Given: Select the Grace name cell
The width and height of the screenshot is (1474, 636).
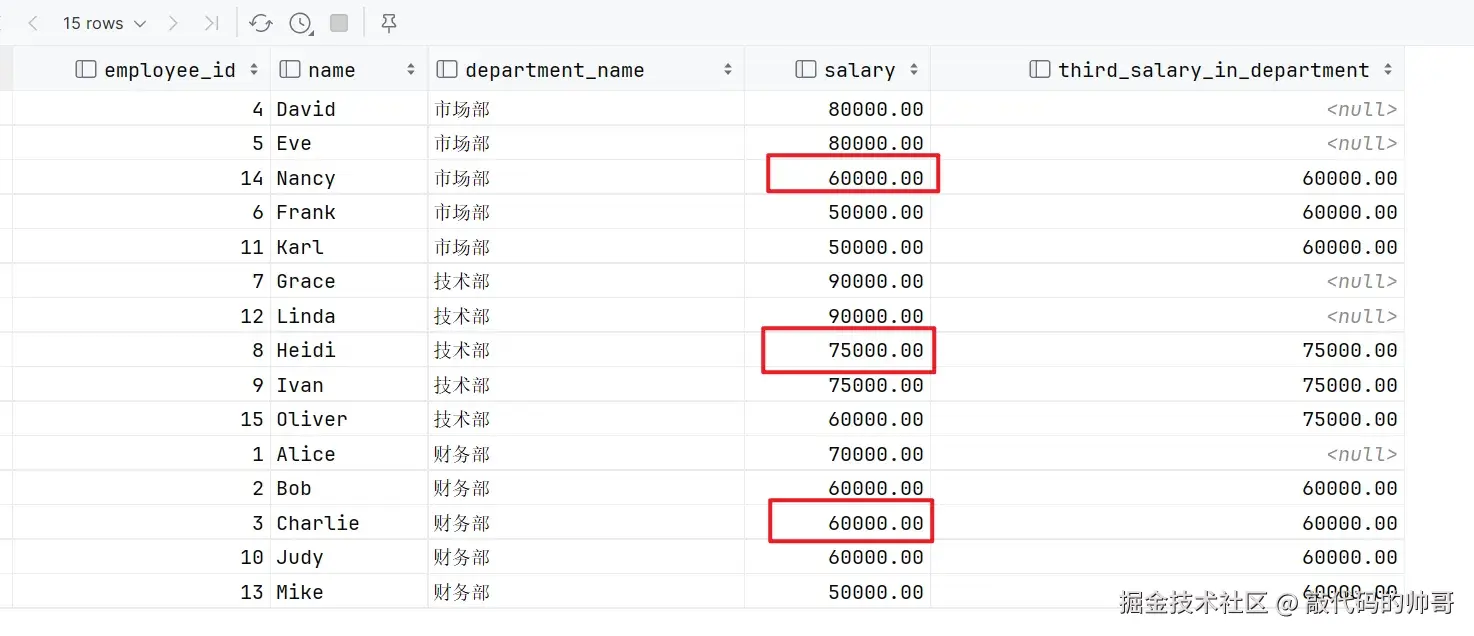Looking at the screenshot, I should pyautogui.click(x=349, y=281).
